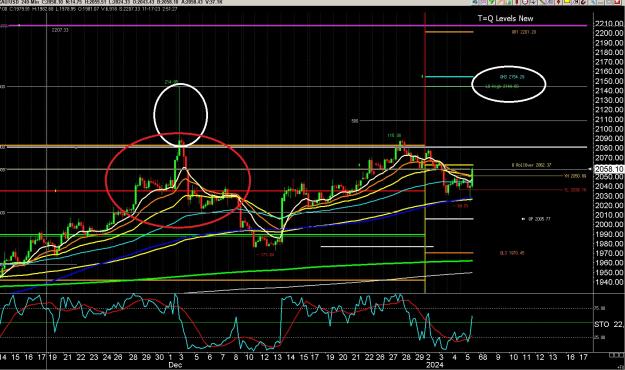Click the 2210.00 price axis label
Image resolution: width=625 pixels, height=370 pixels.
[x=609, y=24]
